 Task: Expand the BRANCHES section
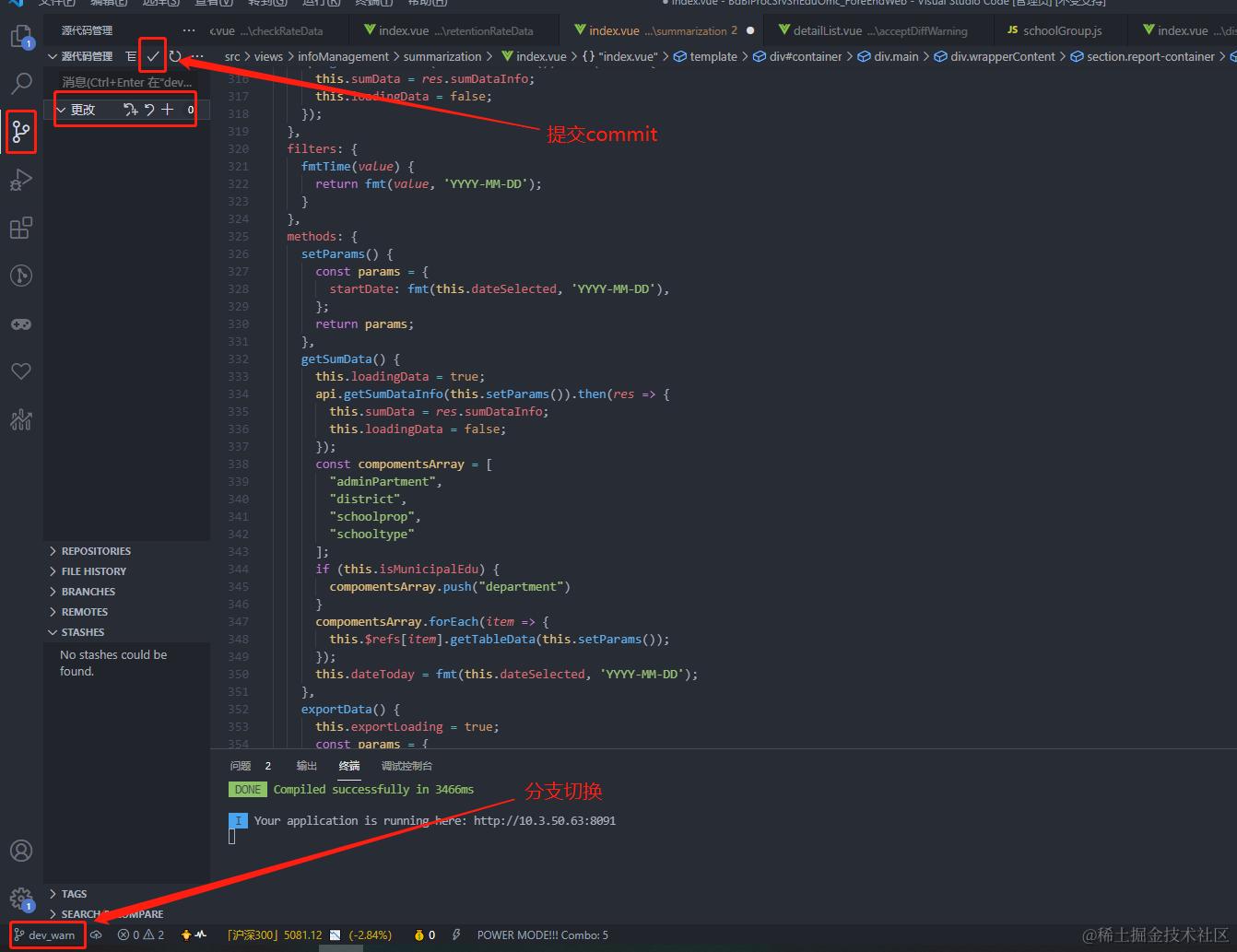pyautogui.click(x=88, y=592)
